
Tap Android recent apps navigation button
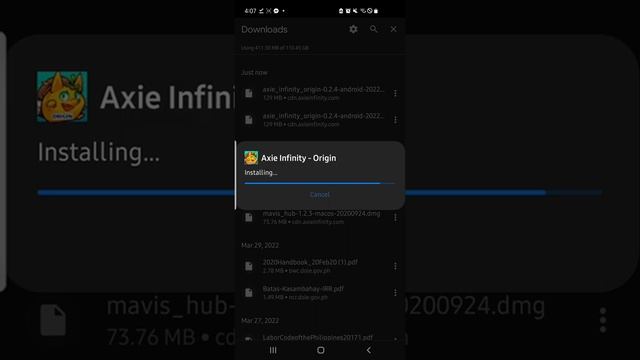pos(273,350)
